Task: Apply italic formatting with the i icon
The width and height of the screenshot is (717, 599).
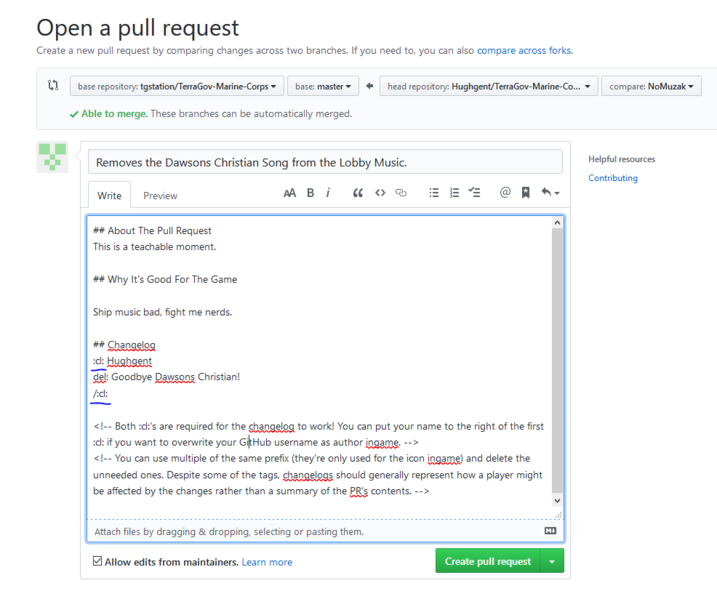Action: (x=328, y=193)
